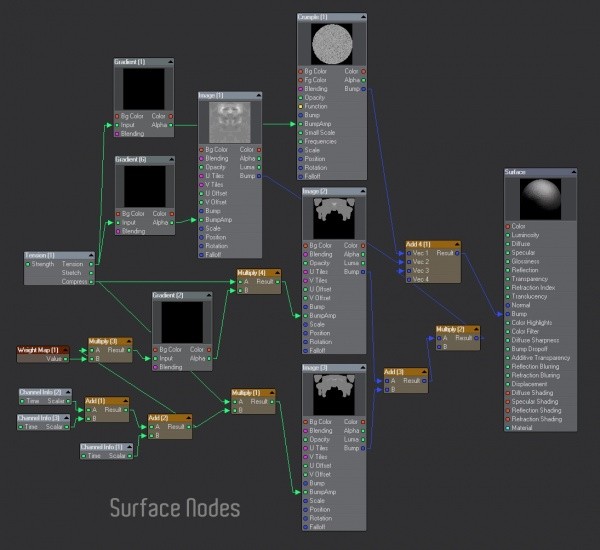The height and width of the screenshot is (550, 600).
Task: Click BumpAmp input dot on Image (3)
Action: click(x=305, y=492)
